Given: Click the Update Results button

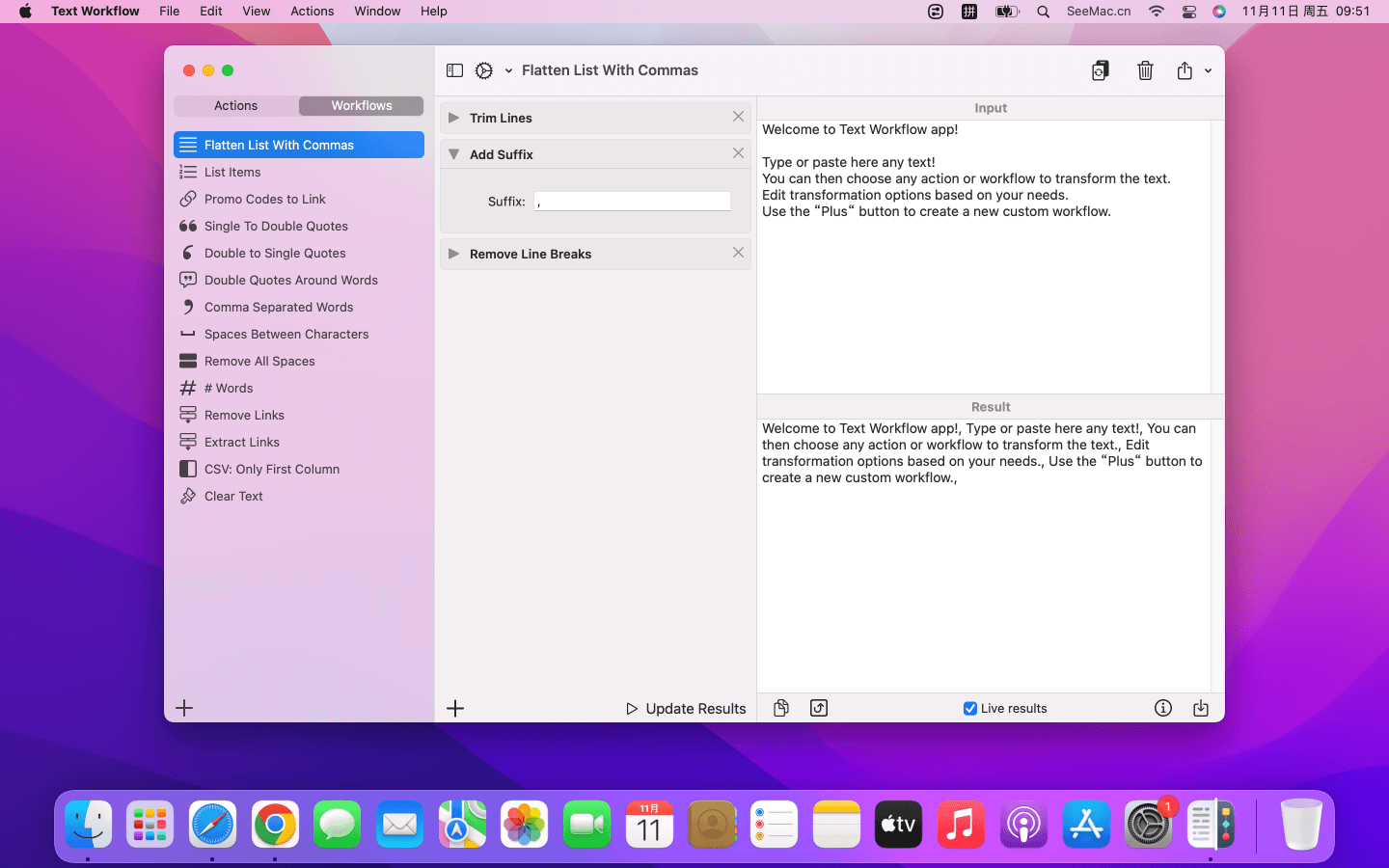Looking at the screenshot, I should click(686, 708).
